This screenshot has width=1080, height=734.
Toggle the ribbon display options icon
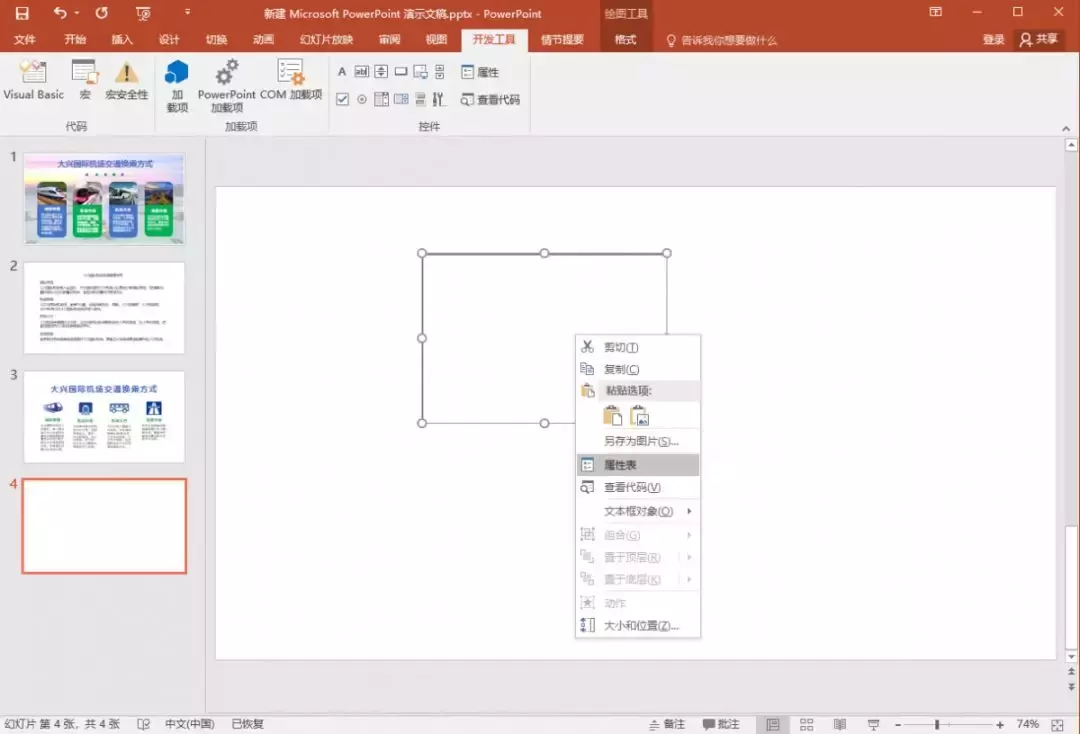(x=935, y=12)
